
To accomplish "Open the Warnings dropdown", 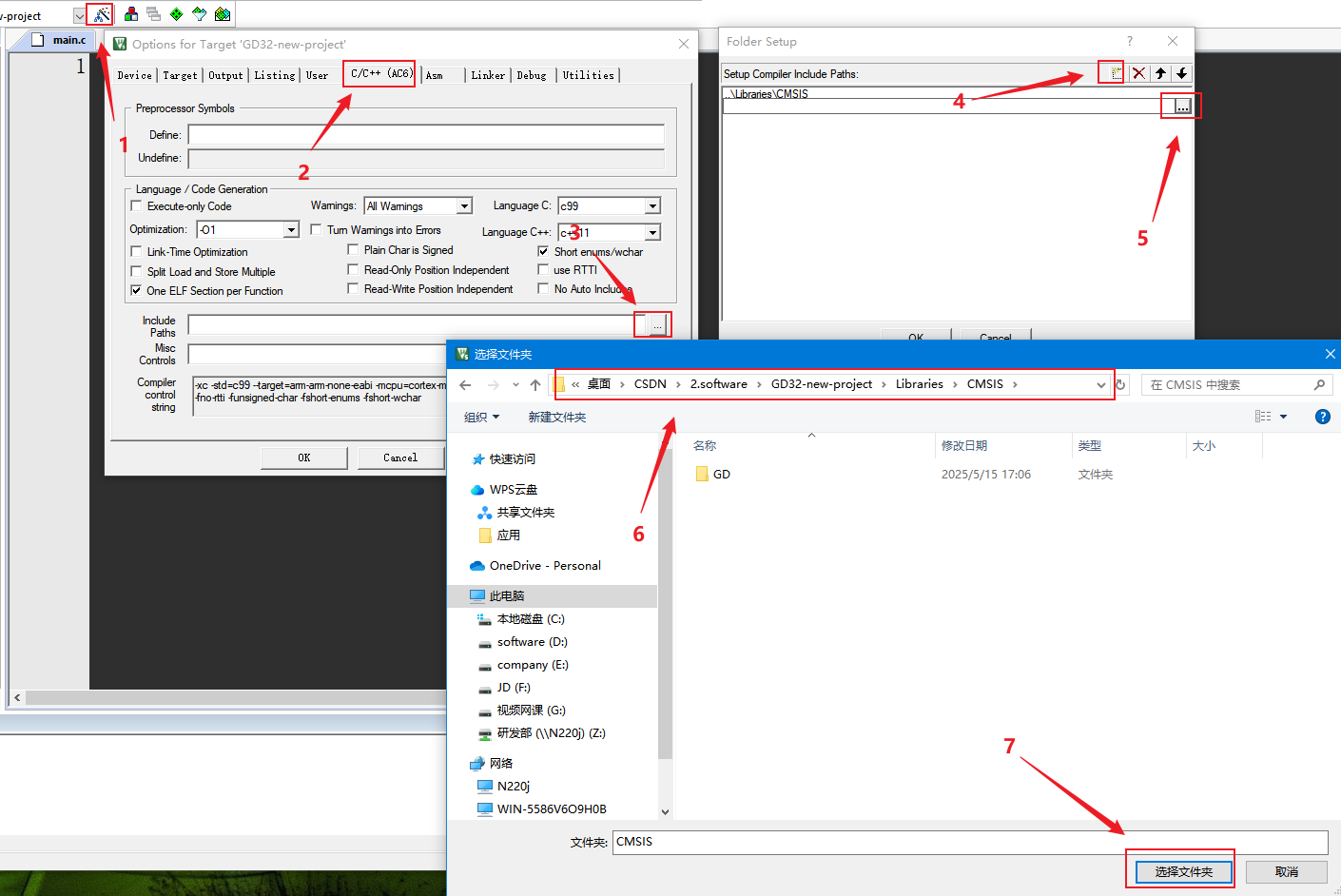I will 464,206.
